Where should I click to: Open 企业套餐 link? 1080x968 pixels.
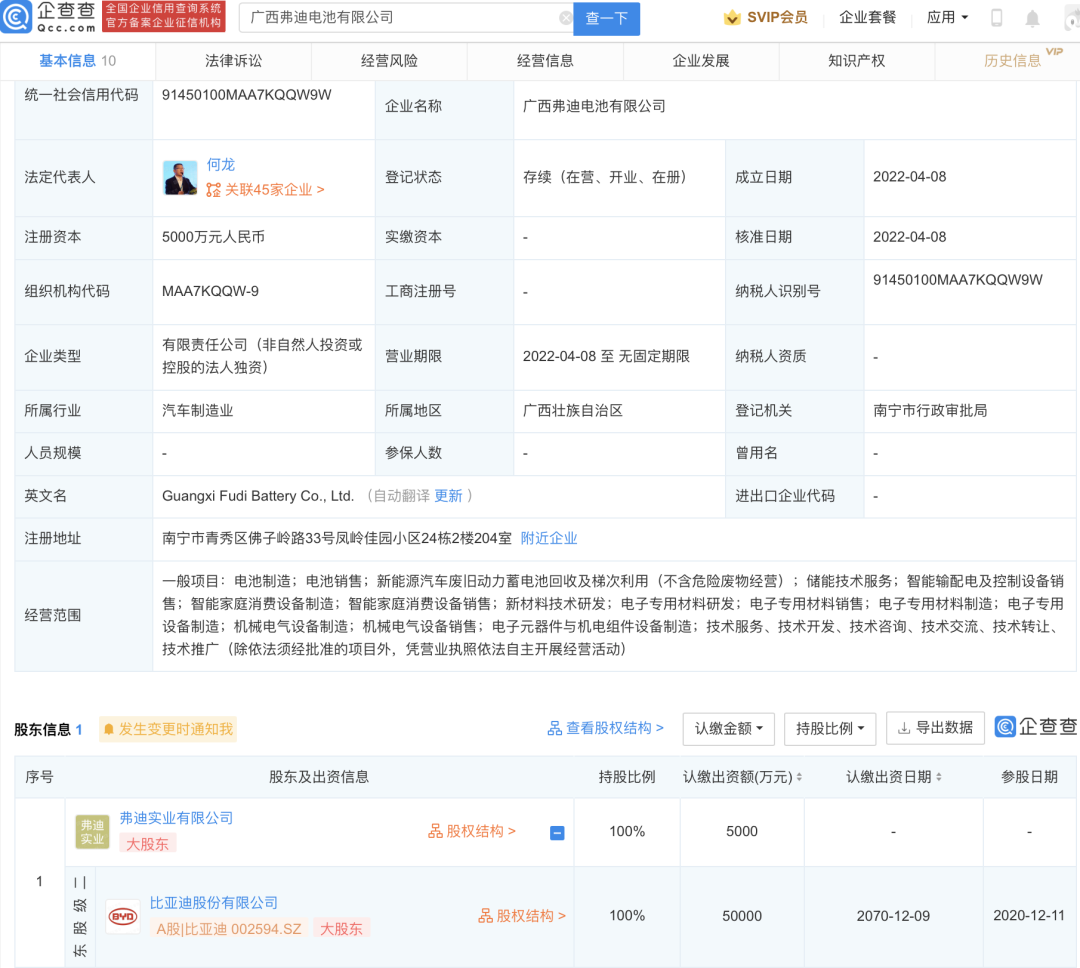point(867,17)
